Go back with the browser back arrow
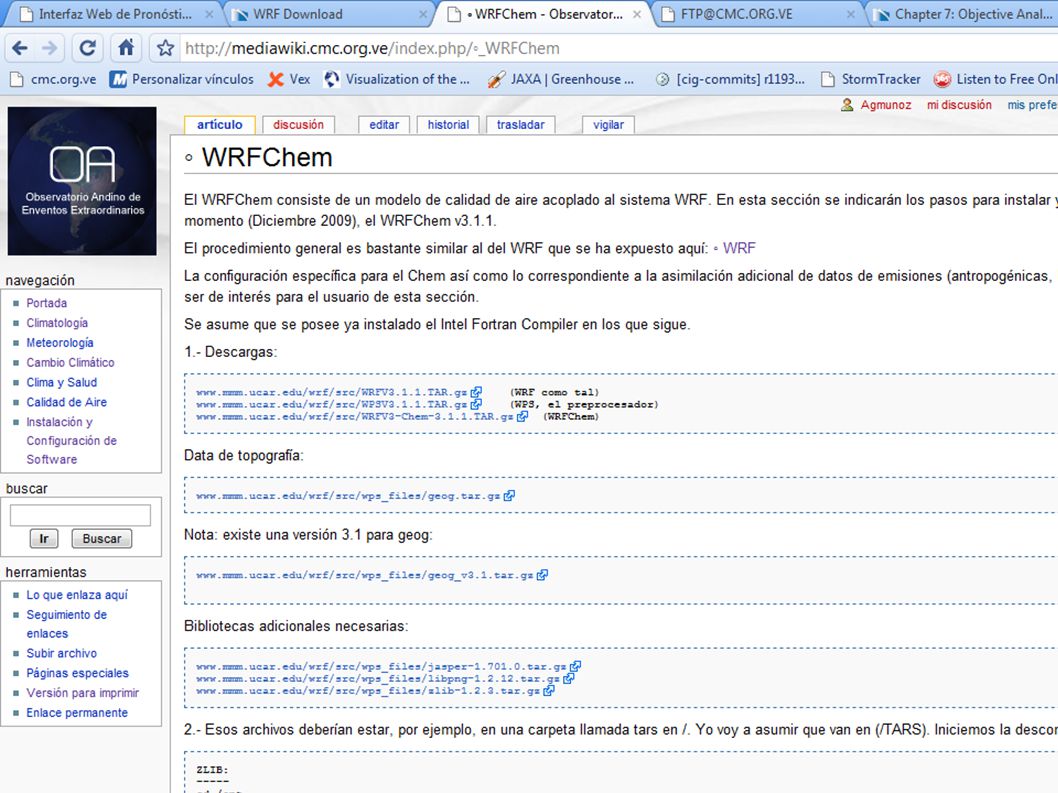Image resolution: width=1058 pixels, height=793 pixels. [x=20, y=48]
